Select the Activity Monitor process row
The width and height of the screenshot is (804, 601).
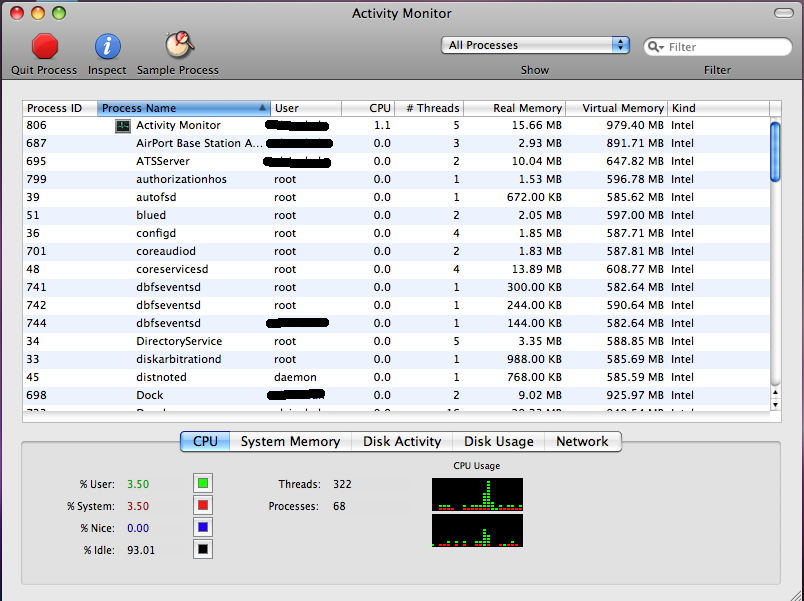click(396, 126)
